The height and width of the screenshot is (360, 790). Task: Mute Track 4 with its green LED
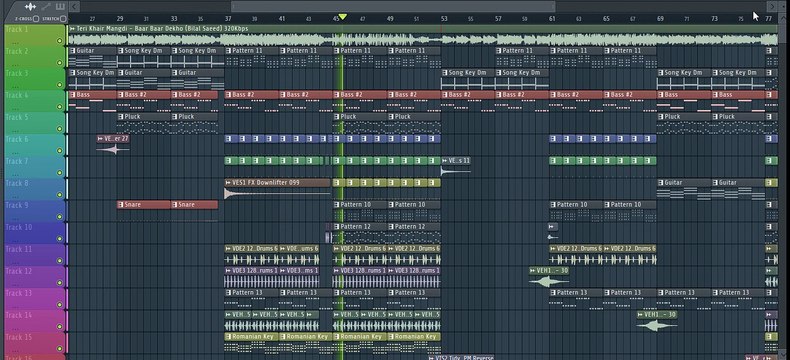point(59,107)
